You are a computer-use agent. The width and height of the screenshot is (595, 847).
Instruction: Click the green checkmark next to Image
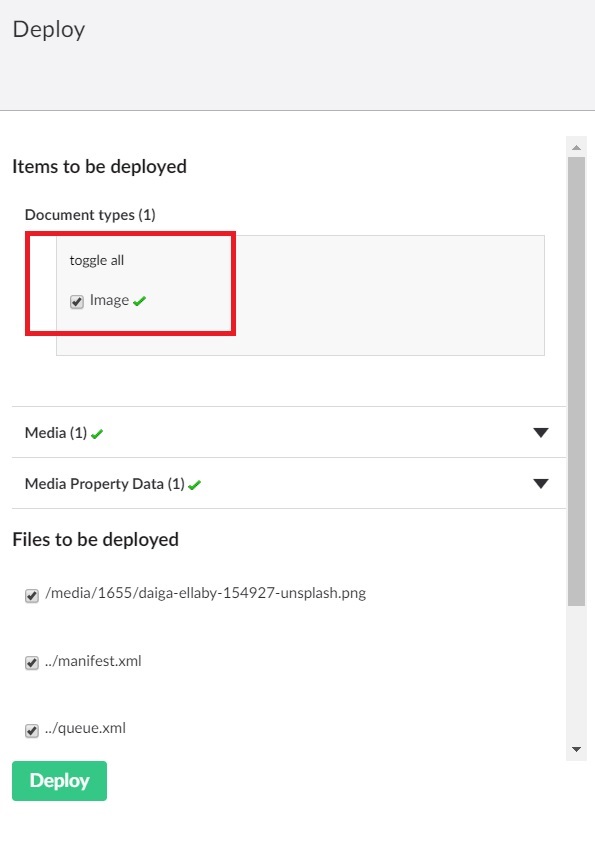[139, 301]
